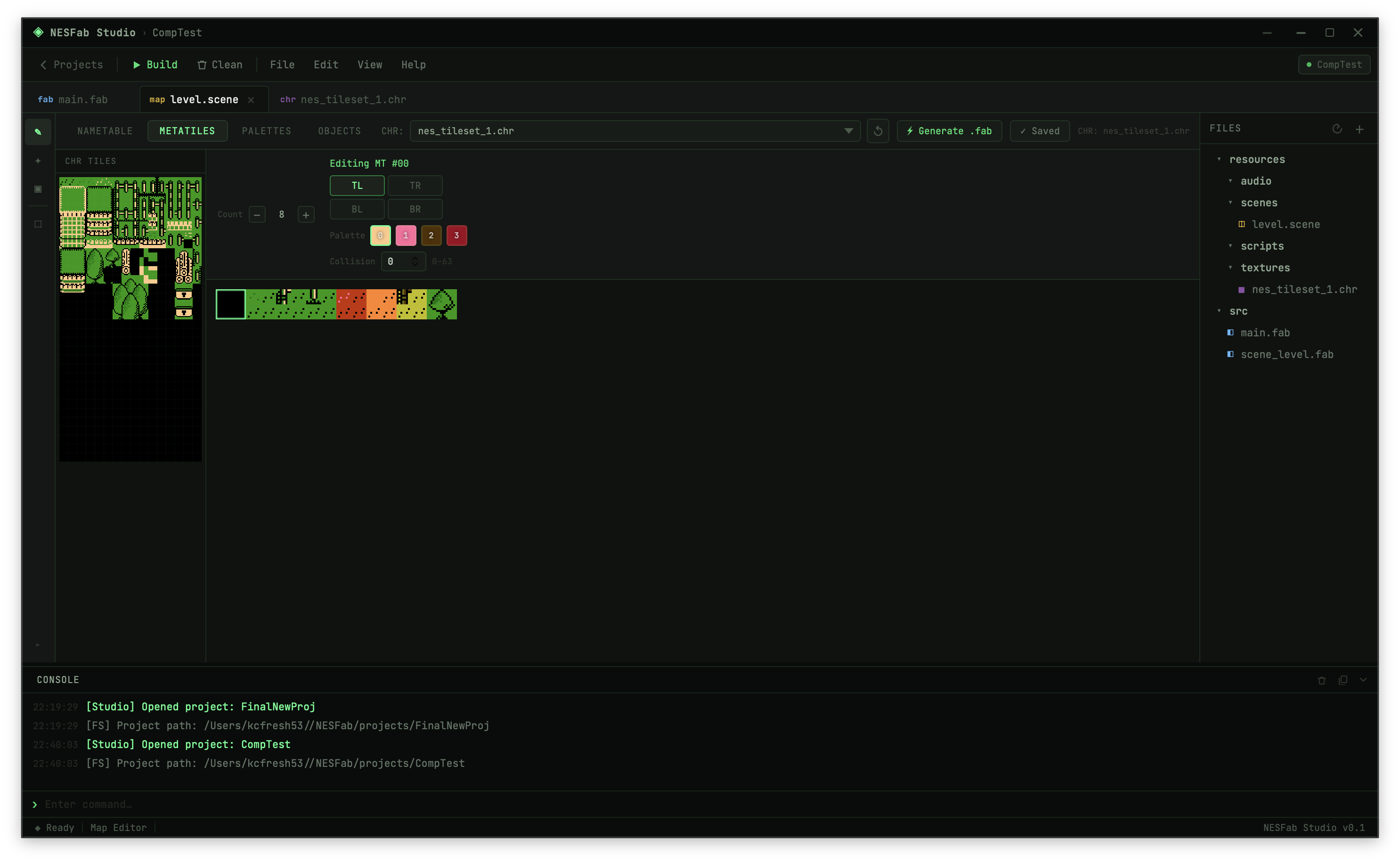Open the CHR file dropdown
1400x863 pixels.
coord(849,131)
